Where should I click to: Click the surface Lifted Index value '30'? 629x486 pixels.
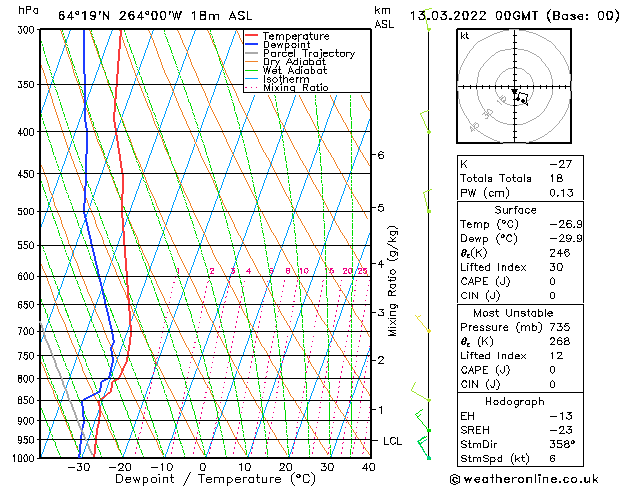pyautogui.click(x=556, y=267)
